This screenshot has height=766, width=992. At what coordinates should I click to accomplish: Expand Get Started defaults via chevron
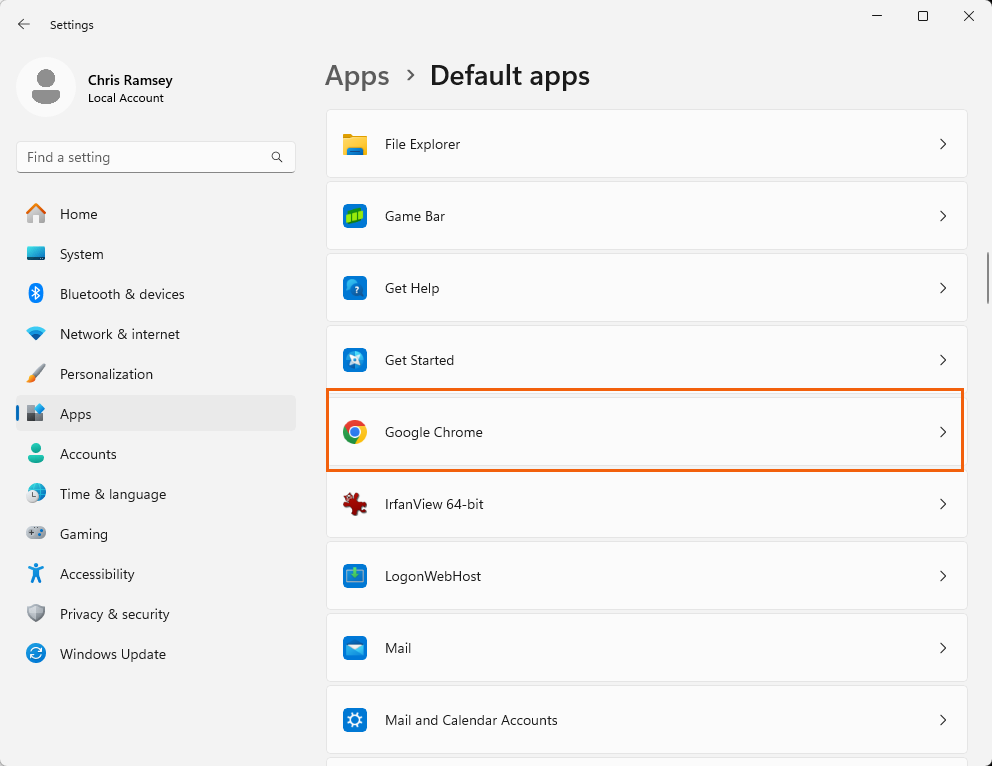(943, 361)
